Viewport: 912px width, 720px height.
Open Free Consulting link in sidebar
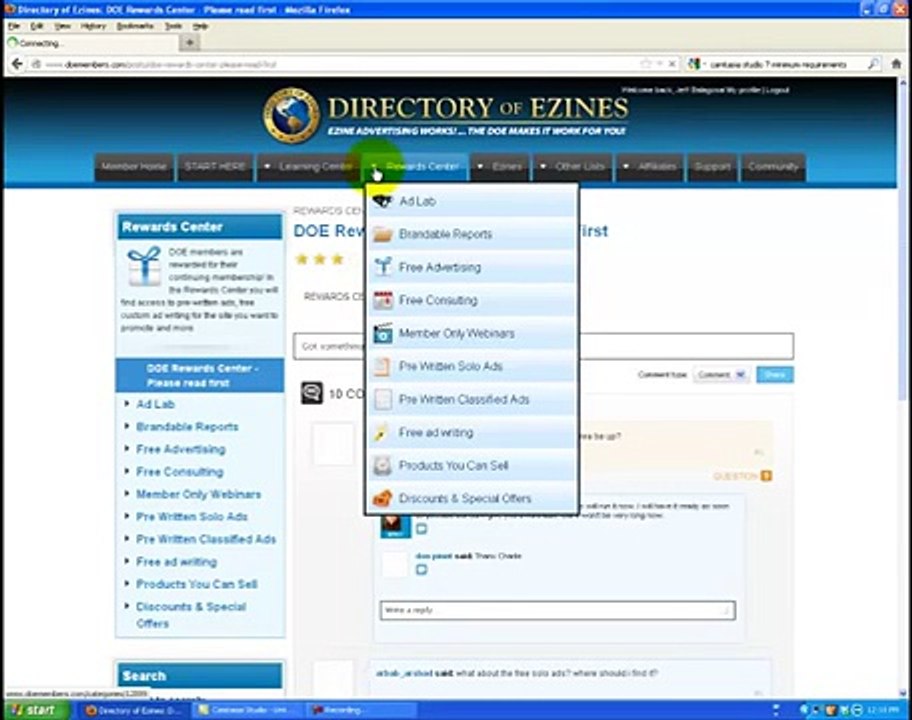[180, 472]
